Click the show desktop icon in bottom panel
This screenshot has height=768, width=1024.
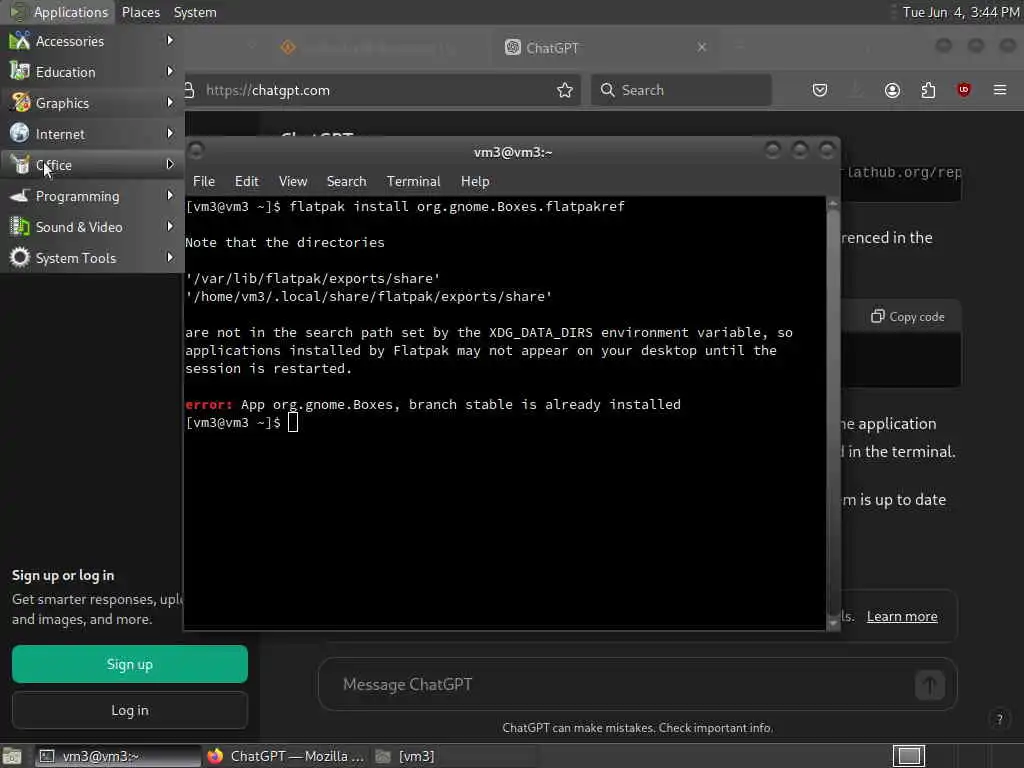pos(12,756)
